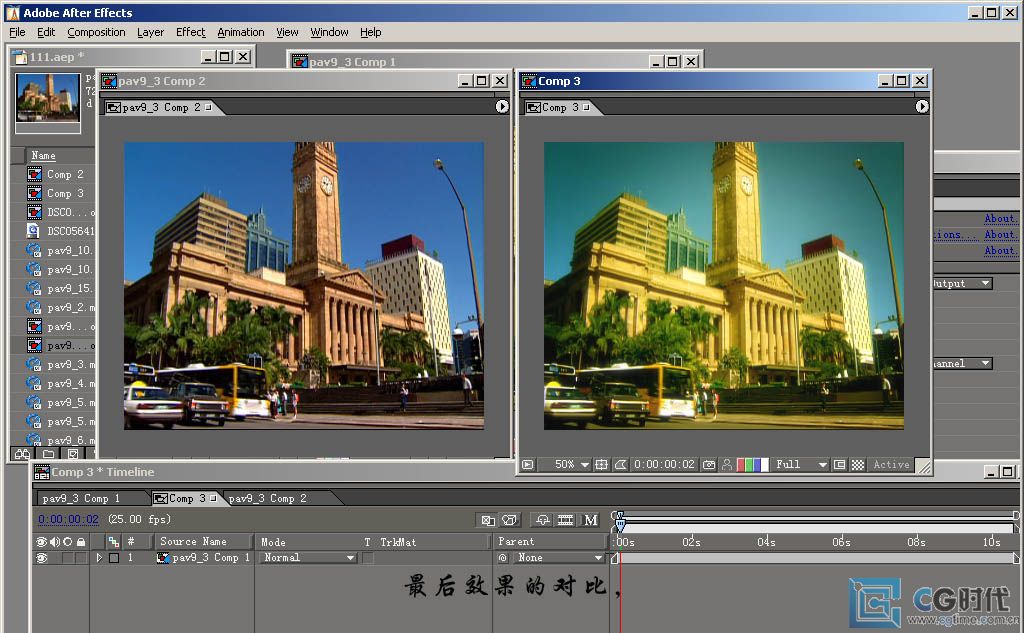The width and height of the screenshot is (1024, 633).
Task: Click the composition icon on the Comp 3 viewer tab
Action: [x=534, y=108]
